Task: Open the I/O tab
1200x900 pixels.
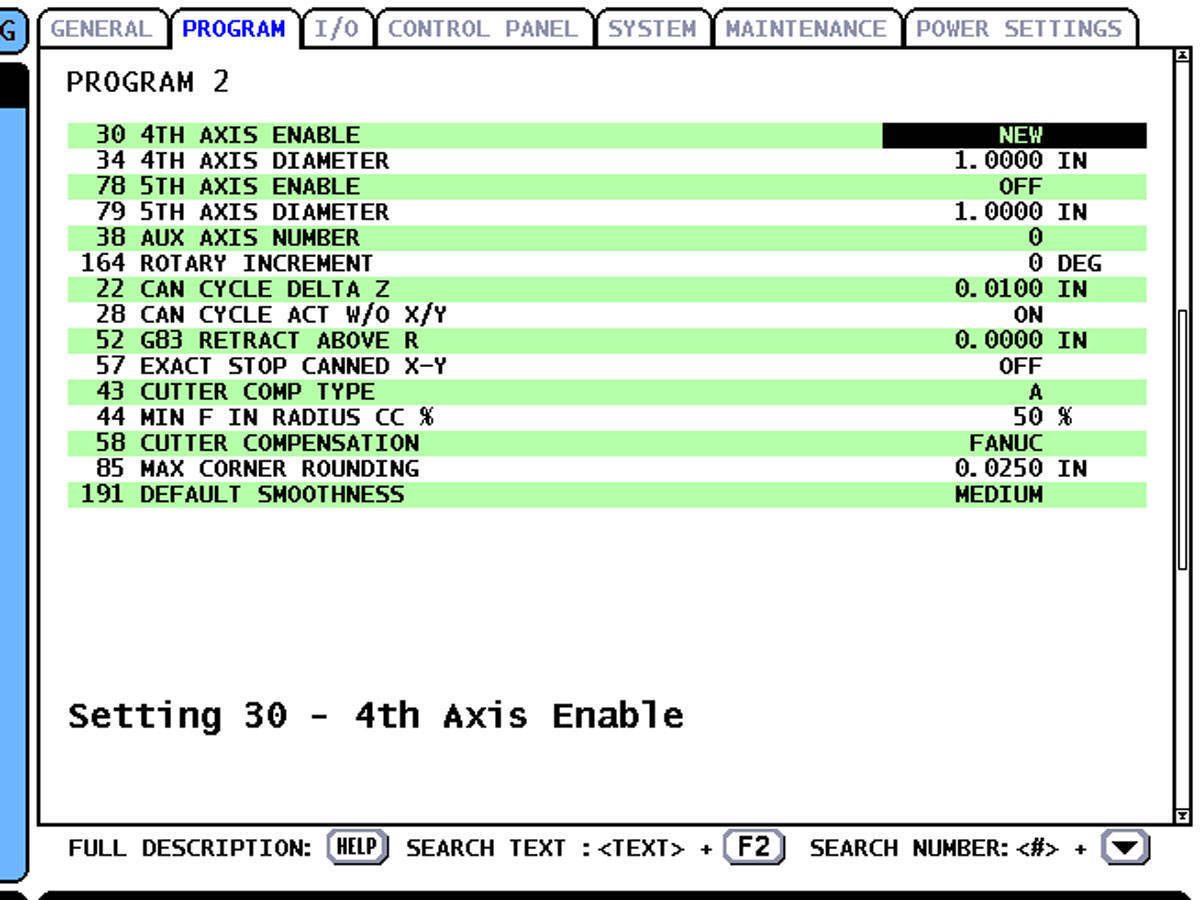Action: [x=336, y=29]
